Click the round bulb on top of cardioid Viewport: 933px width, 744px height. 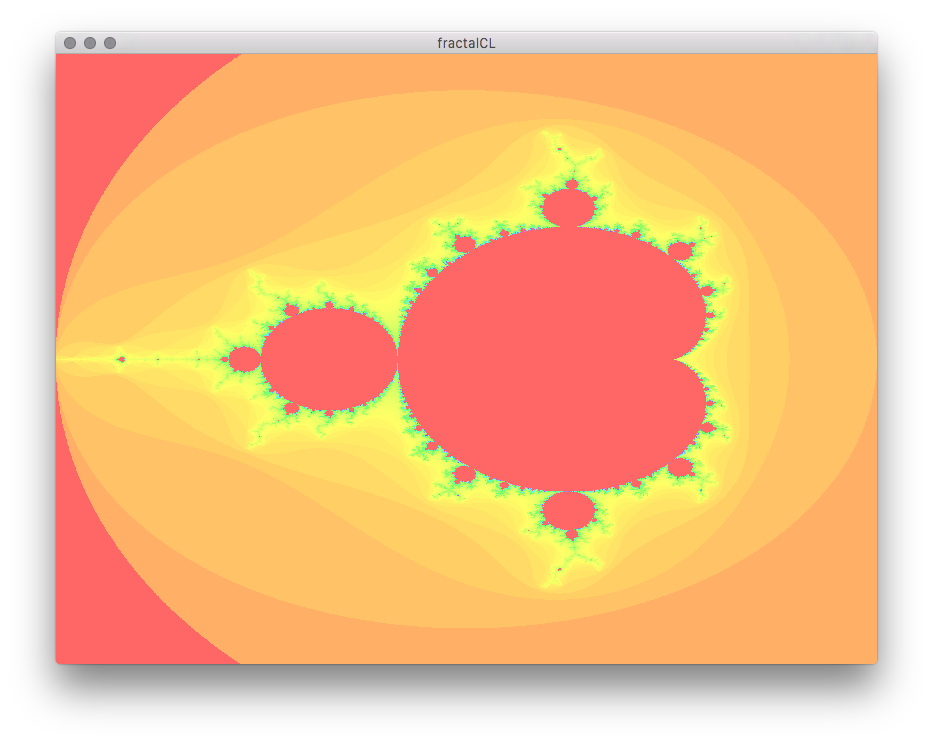tap(569, 208)
